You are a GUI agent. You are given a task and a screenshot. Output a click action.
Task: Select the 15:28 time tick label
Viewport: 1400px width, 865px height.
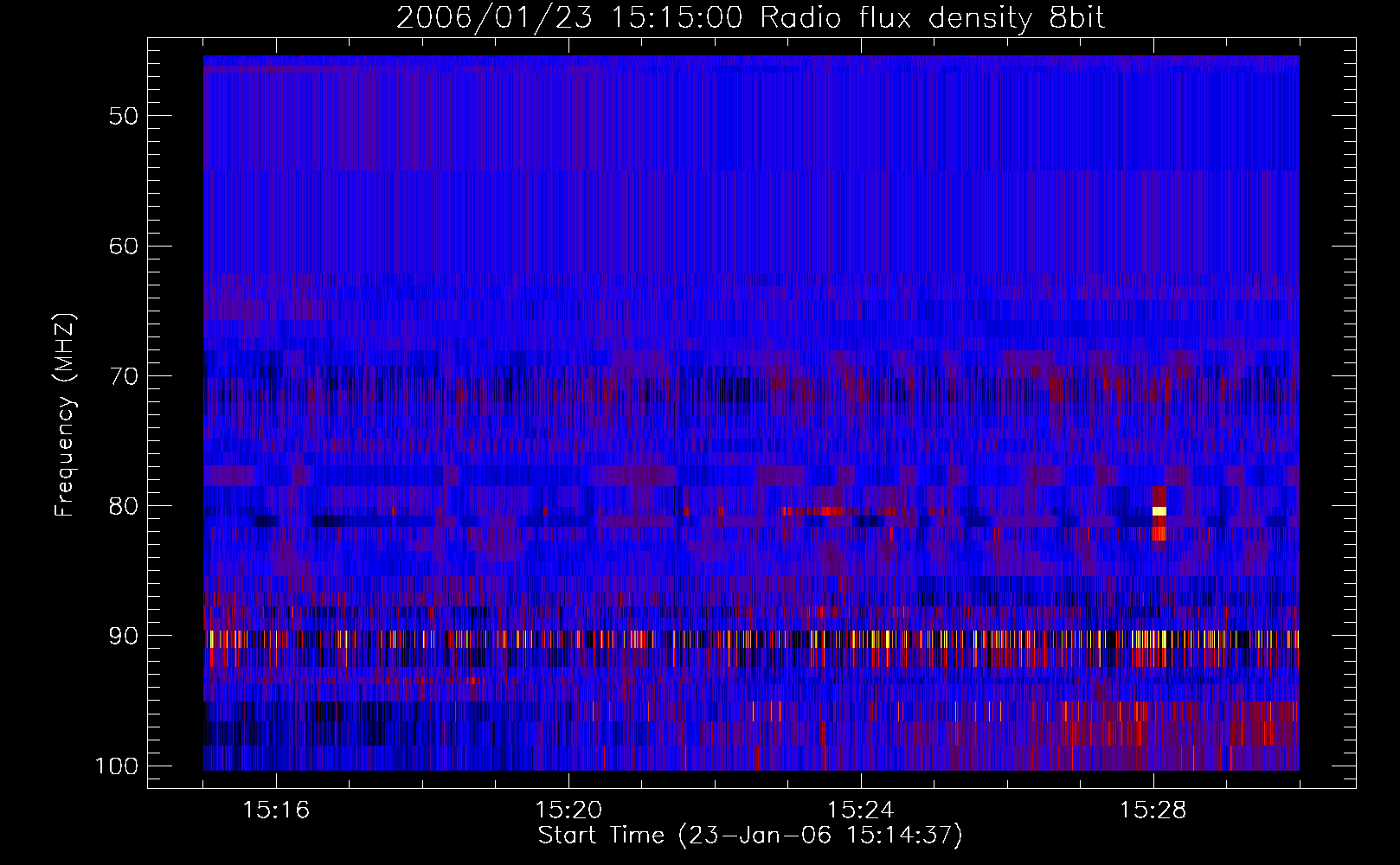tap(1153, 811)
